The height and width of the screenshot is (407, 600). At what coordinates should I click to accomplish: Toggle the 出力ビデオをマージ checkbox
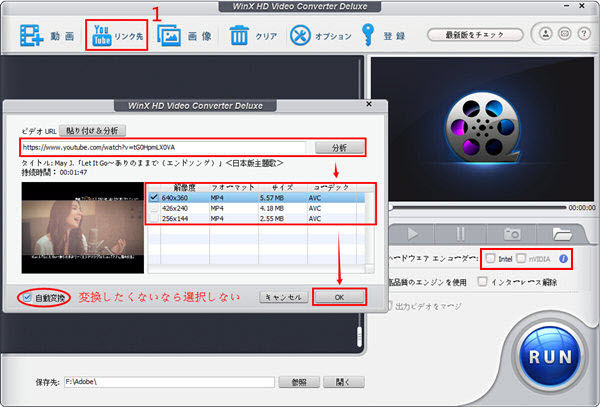390,306
